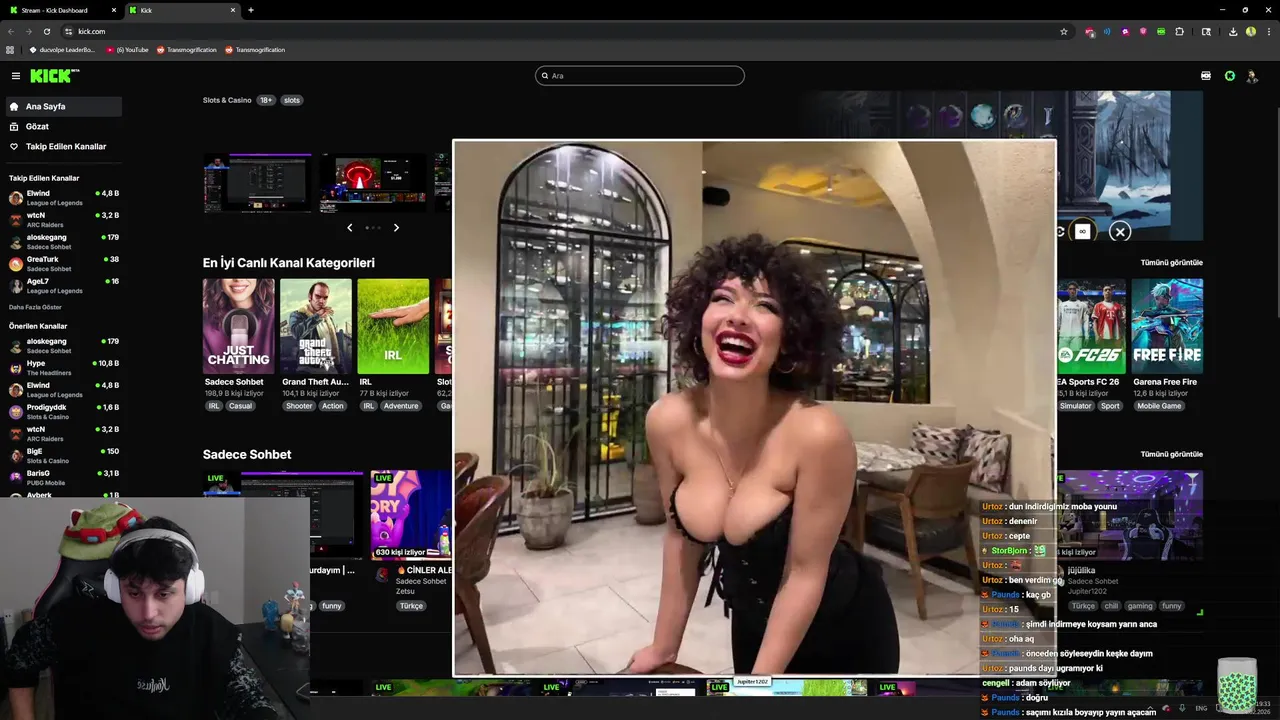This screenshot has width=1280, height=720.
Task: Open the Ana Sayfa home page
Action: coord(63,106)
